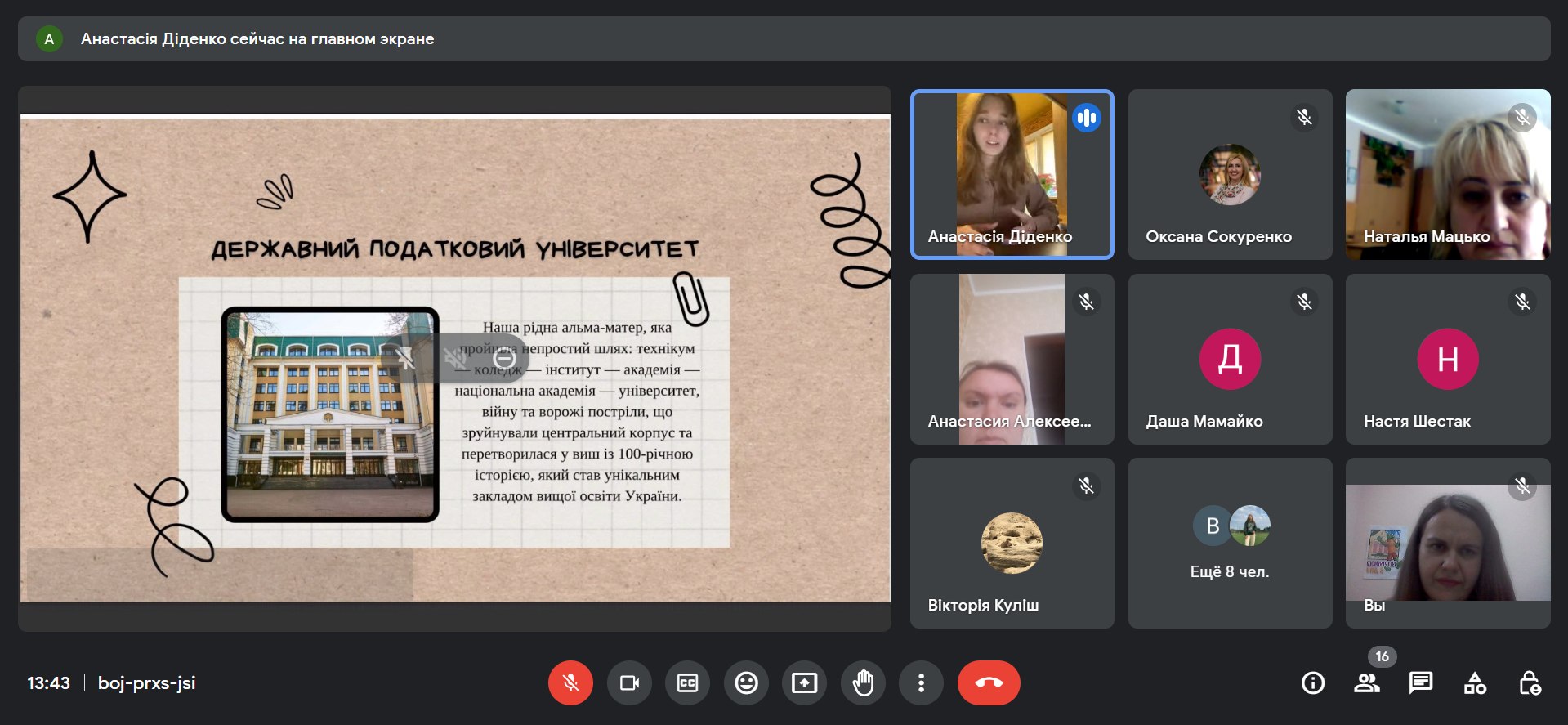Screen dimensions: 1568x725
Task: Show everyone in the people panel
Action: pyautogui.click(x=1367, y=682)
